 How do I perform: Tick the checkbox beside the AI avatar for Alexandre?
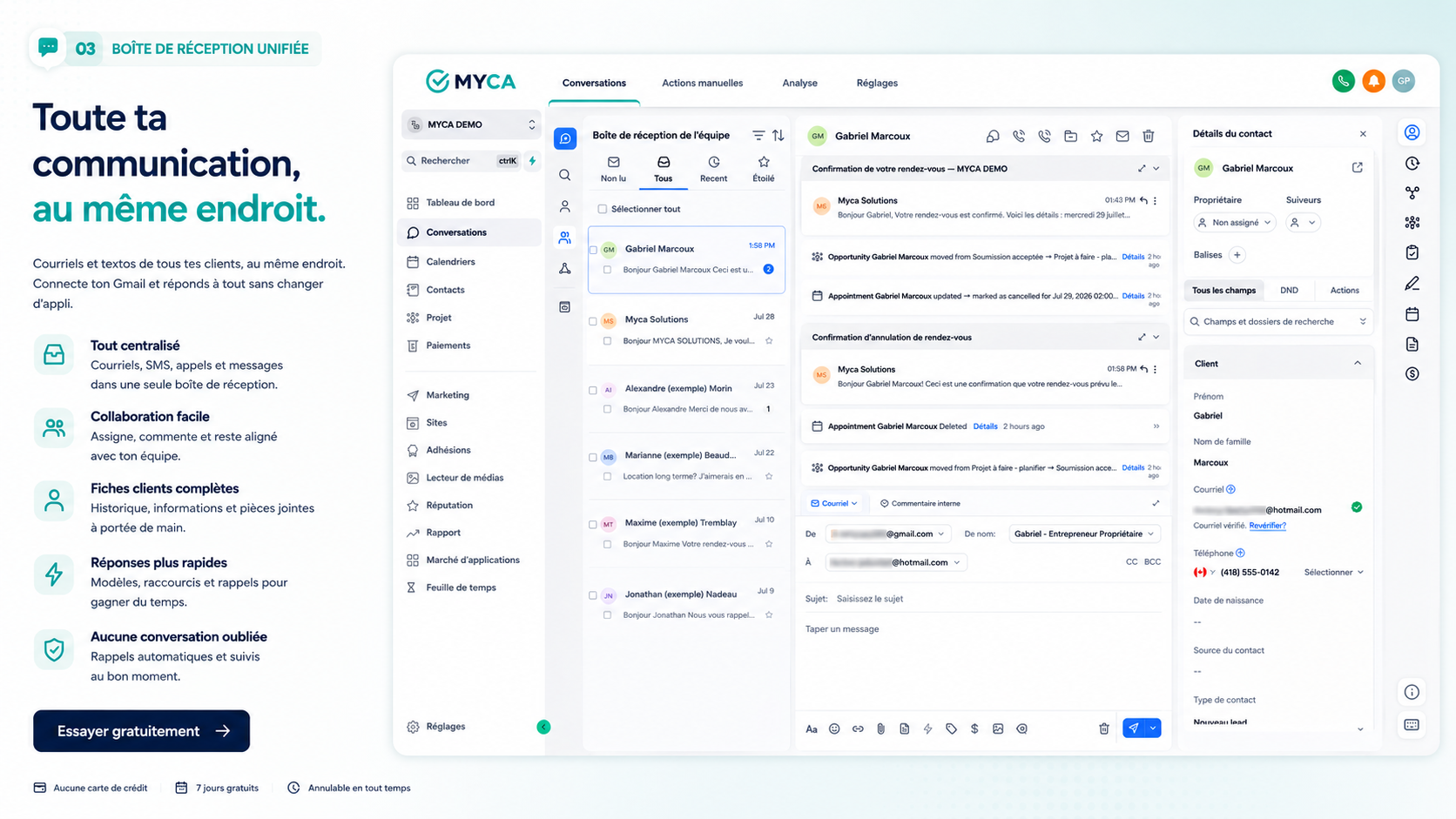[x=593, y=390]
